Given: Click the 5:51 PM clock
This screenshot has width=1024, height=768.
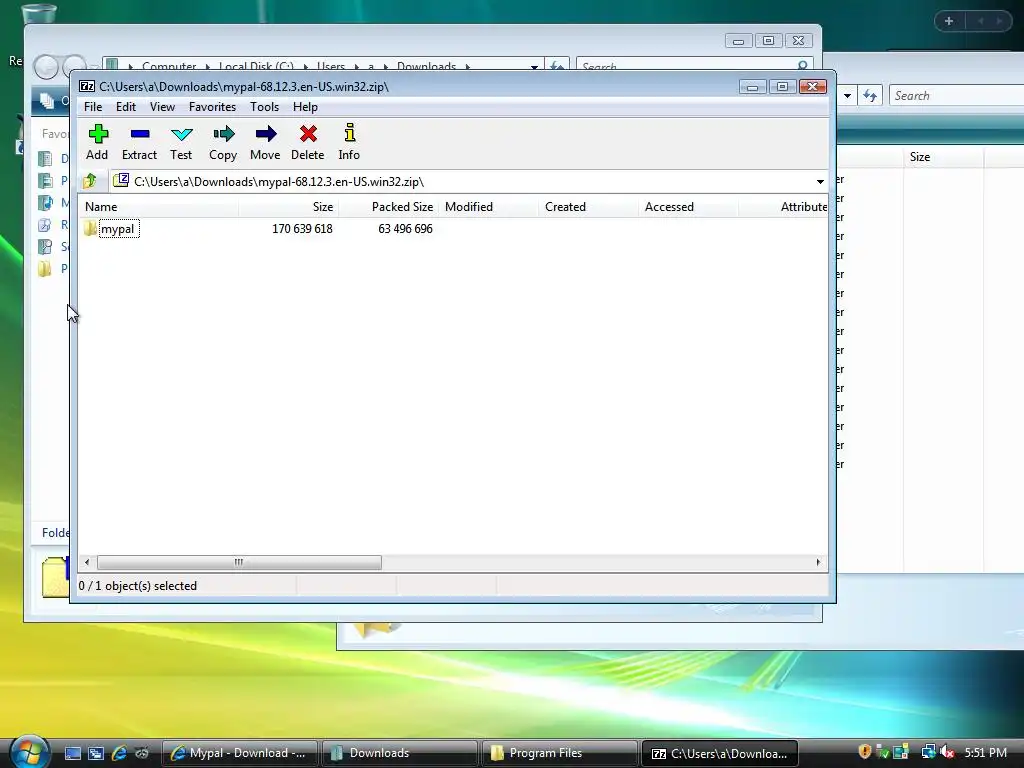Looking at the screenshot, I should coord(985,753).
